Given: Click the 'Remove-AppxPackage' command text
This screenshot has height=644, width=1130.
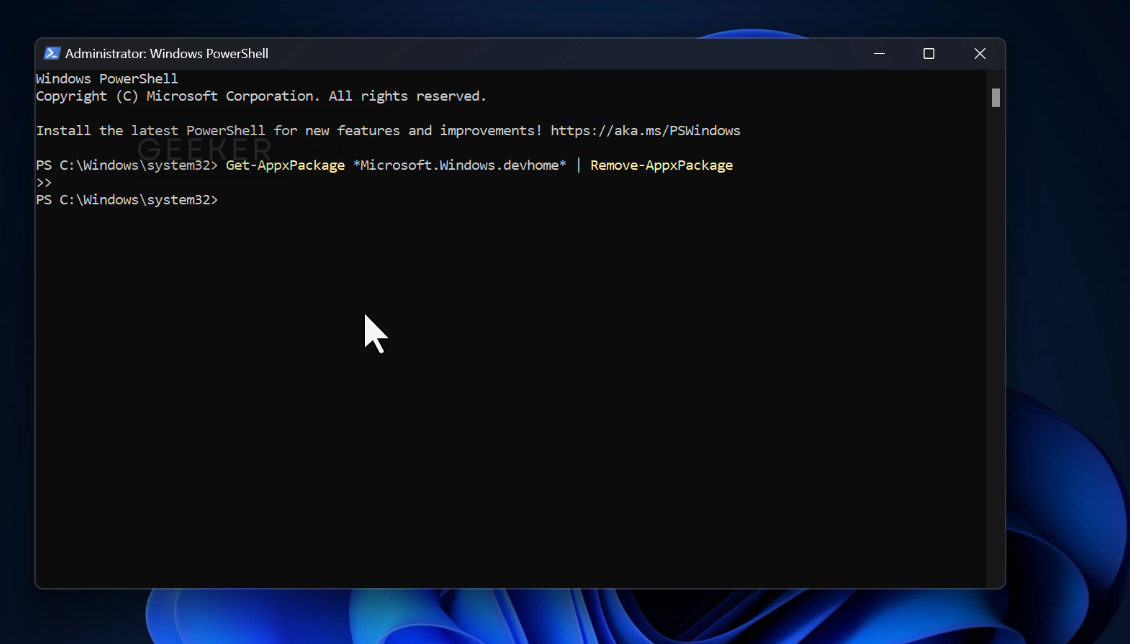Looking at the screenshot, I should (662, 165).
